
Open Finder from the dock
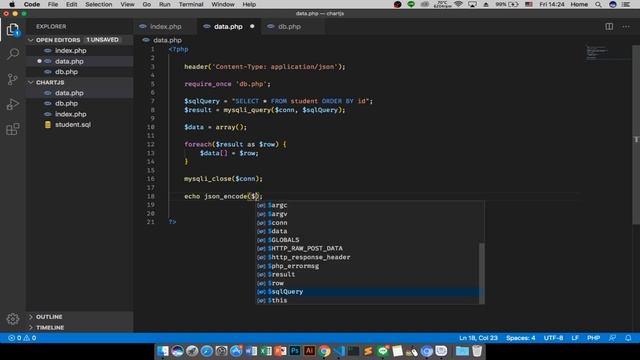coord(162,351)
